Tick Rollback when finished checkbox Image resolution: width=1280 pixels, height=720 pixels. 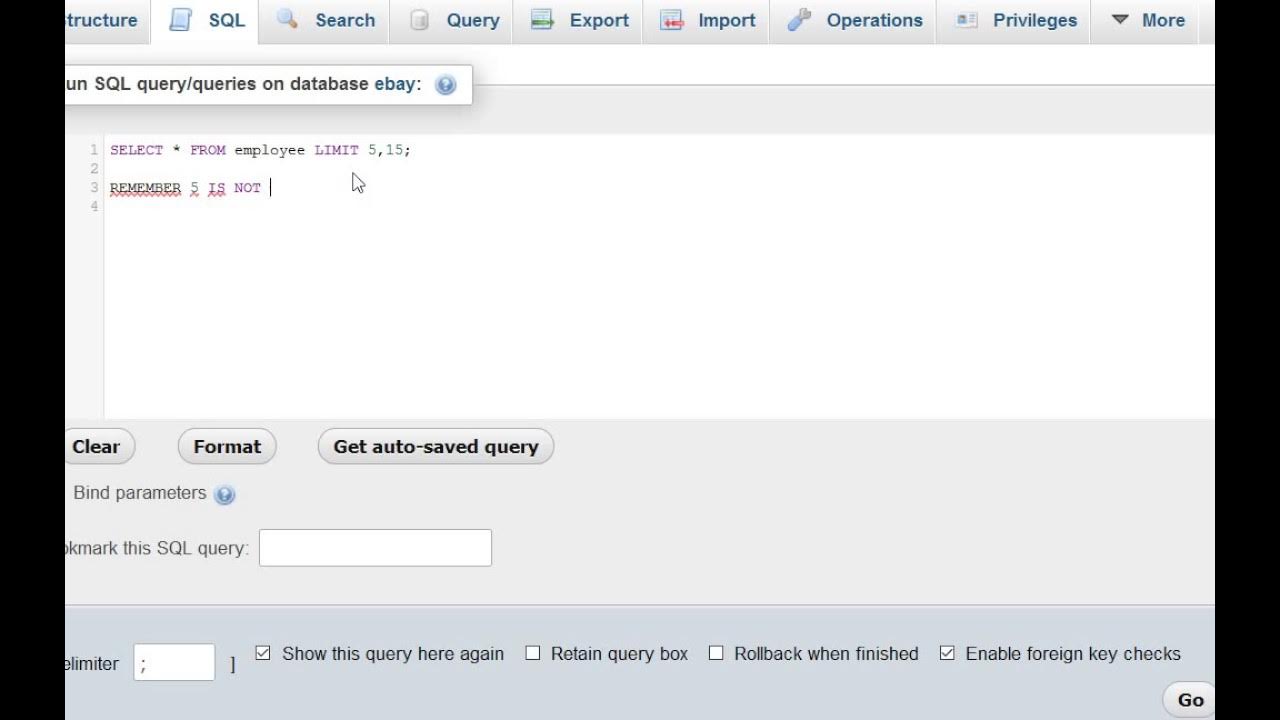[716, 653]
